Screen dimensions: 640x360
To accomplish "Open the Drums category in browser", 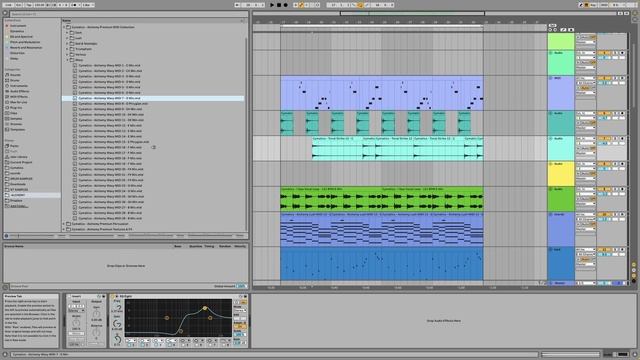I will [x=14, y=80].
